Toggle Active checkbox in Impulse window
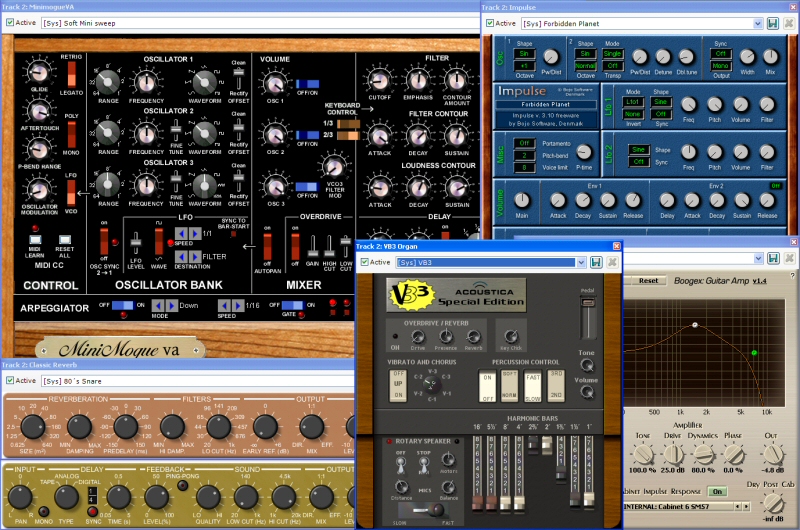800x530 pixels. coord(490,23)
